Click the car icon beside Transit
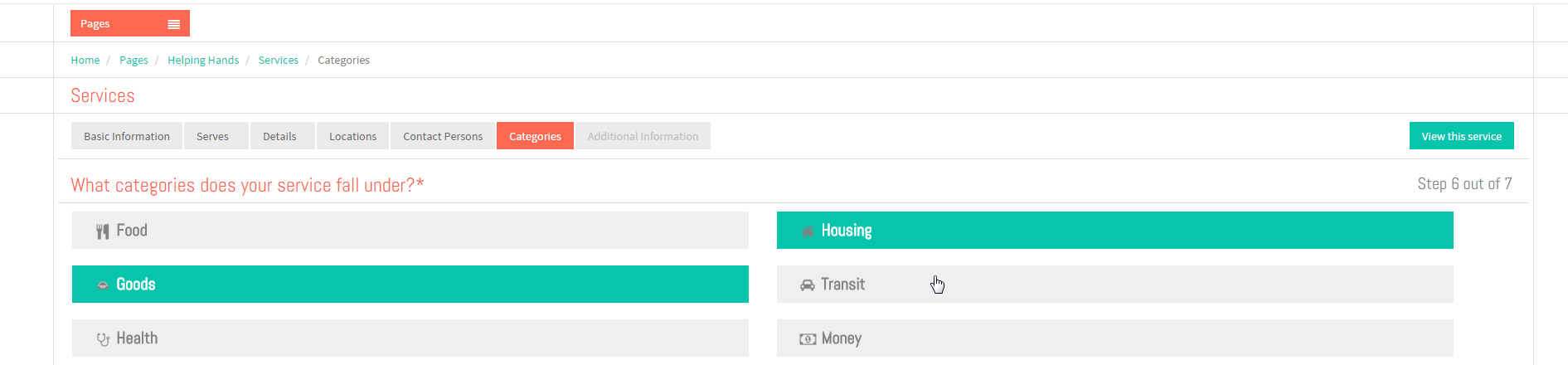 [807, 285]
